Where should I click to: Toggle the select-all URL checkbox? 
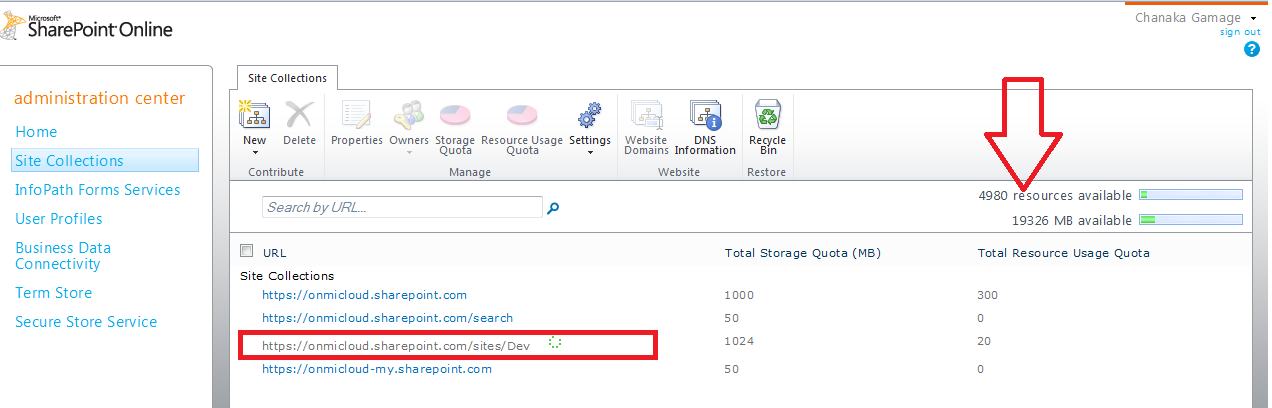(x=247, y=251)
